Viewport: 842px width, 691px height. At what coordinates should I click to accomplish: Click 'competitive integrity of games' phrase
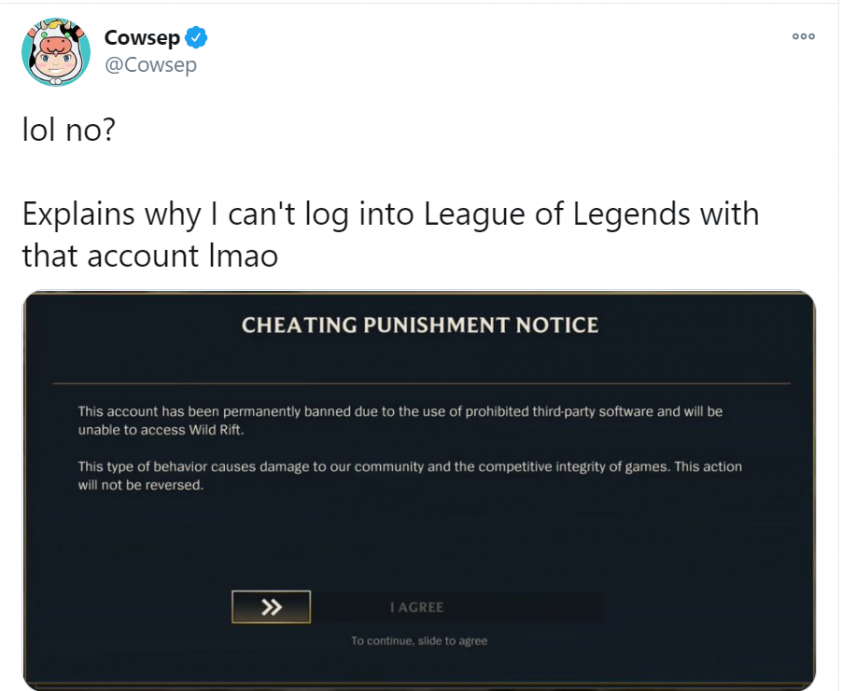point(574,467)
